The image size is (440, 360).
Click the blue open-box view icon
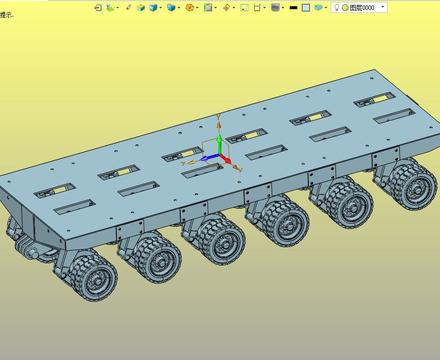pyautogui.click(x=171, y=7)
